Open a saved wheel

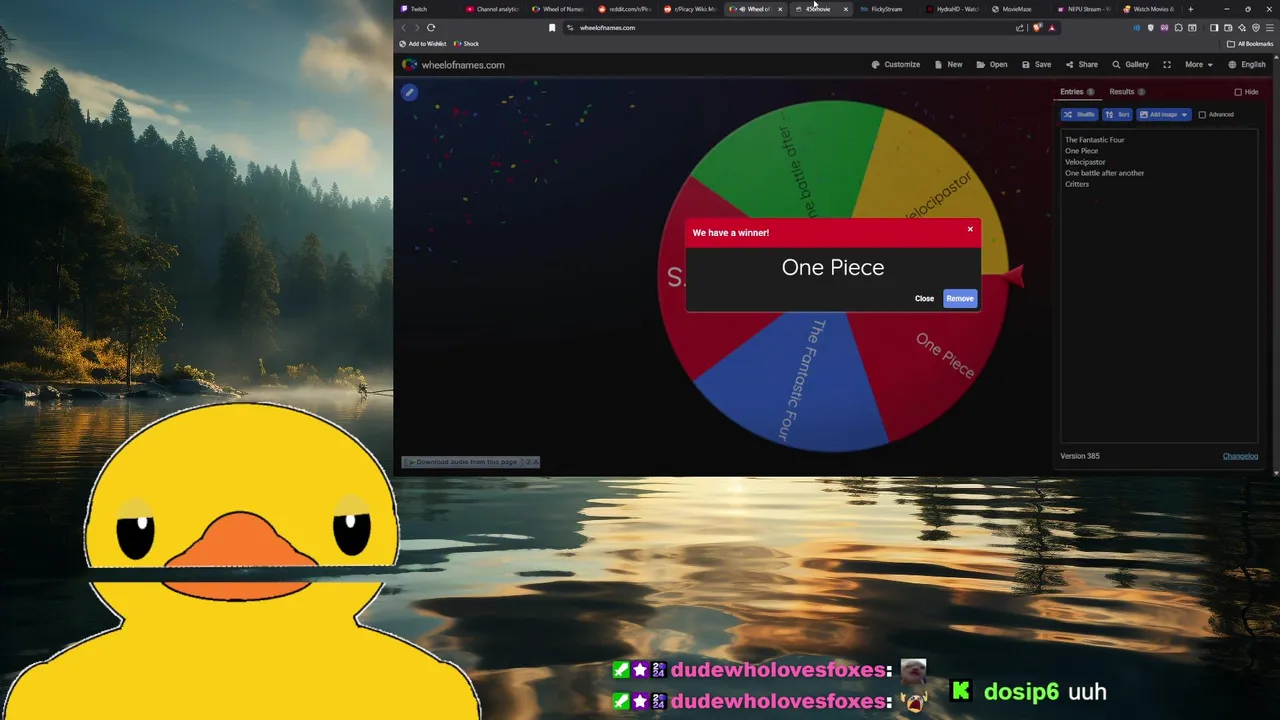click(992, 65)
